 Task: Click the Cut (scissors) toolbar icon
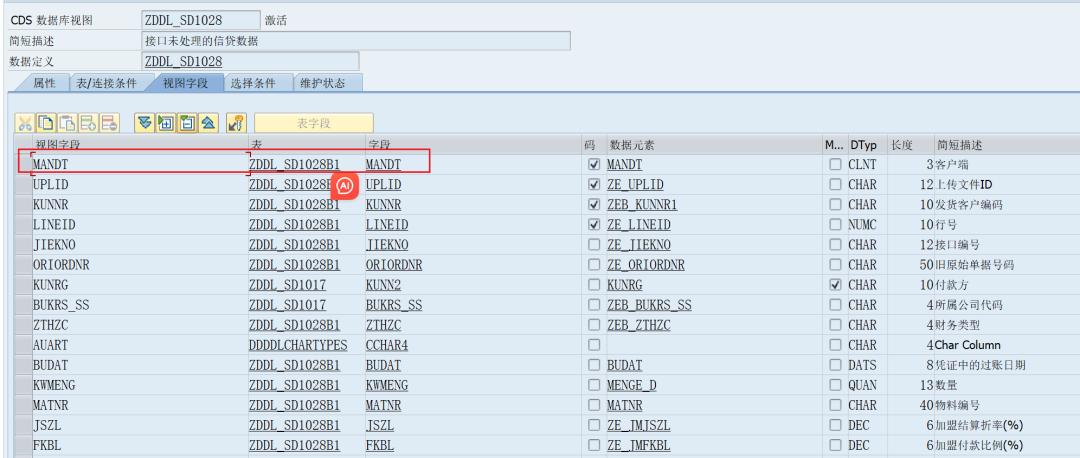24,123
